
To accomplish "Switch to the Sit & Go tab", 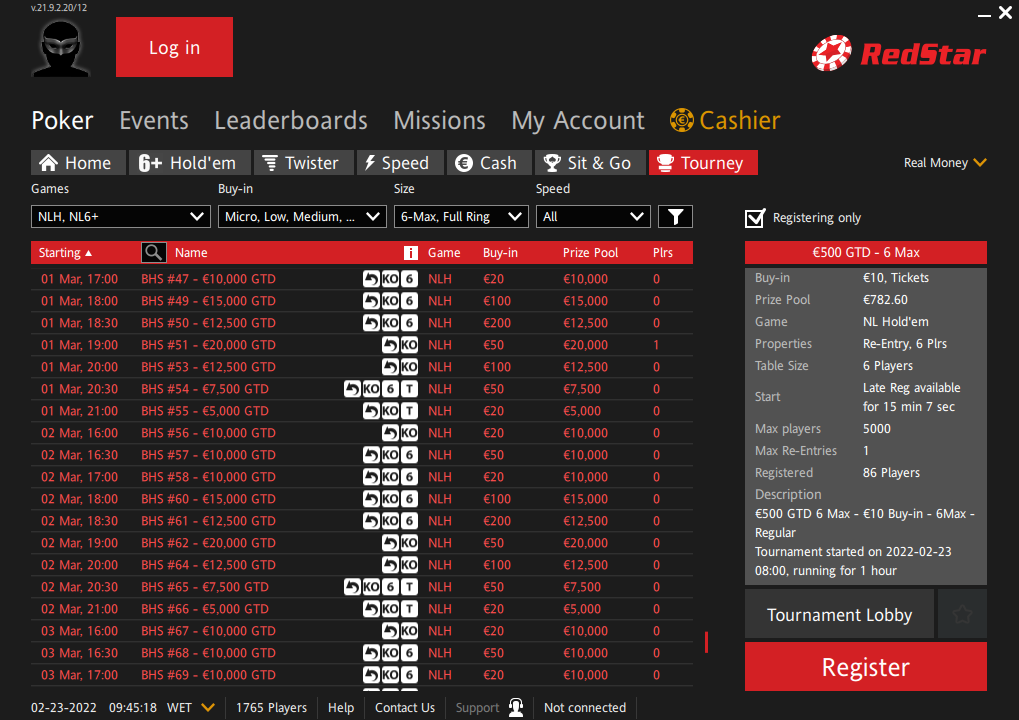I will [x=590, y=162].
